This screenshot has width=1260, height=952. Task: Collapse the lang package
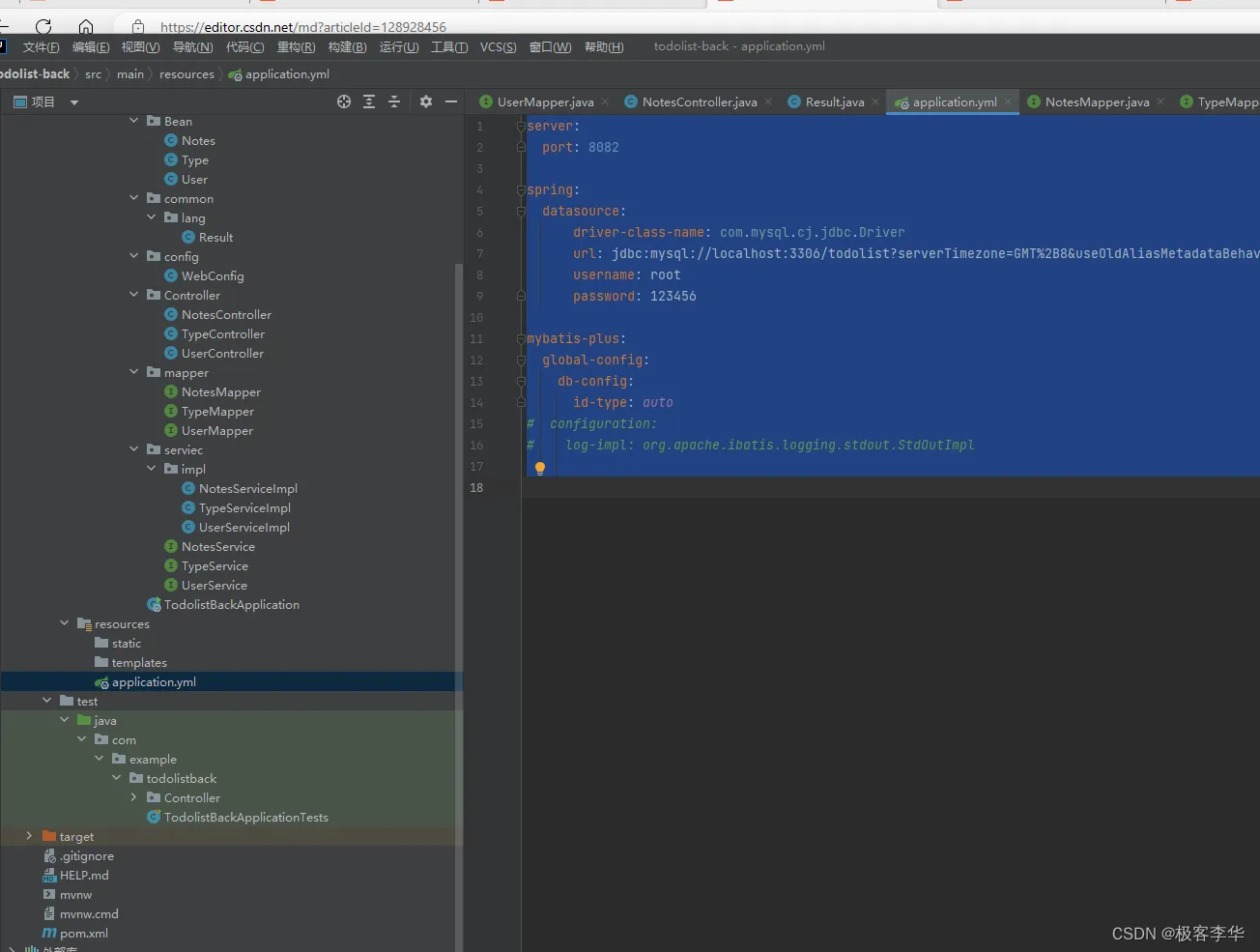tap(152, 217)
